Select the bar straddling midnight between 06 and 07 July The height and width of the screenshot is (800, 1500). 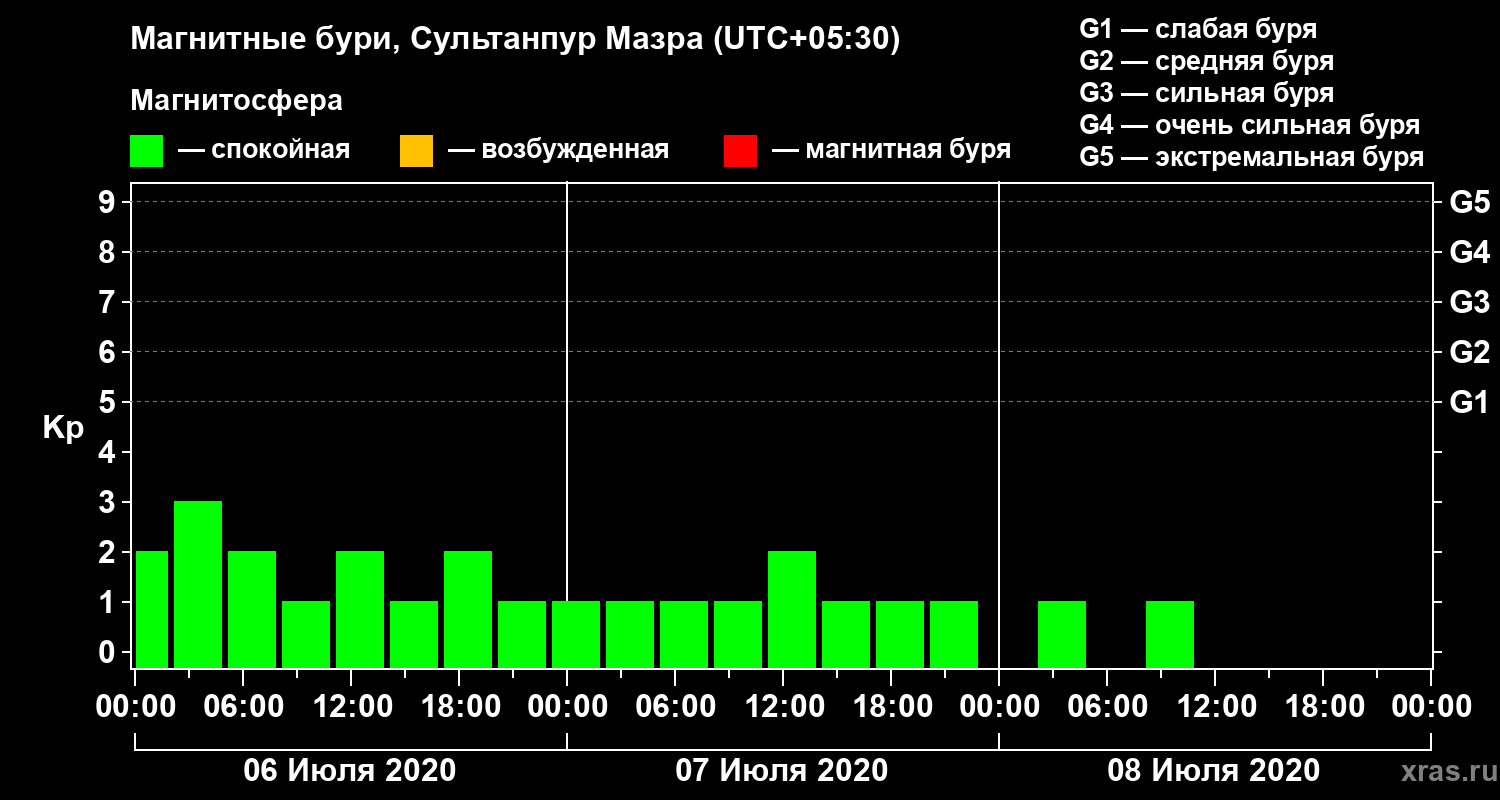[x=576, y=634]
